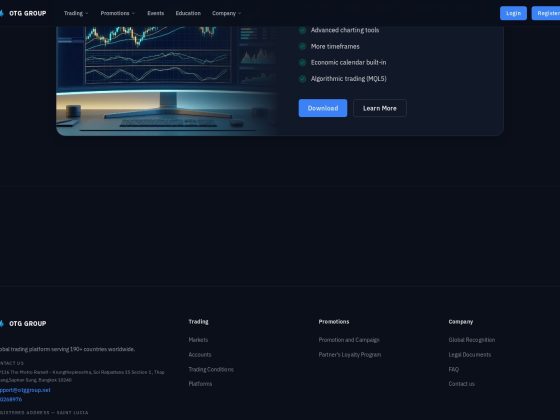Click the Promotions footer column heading

(x=334, y=322)
